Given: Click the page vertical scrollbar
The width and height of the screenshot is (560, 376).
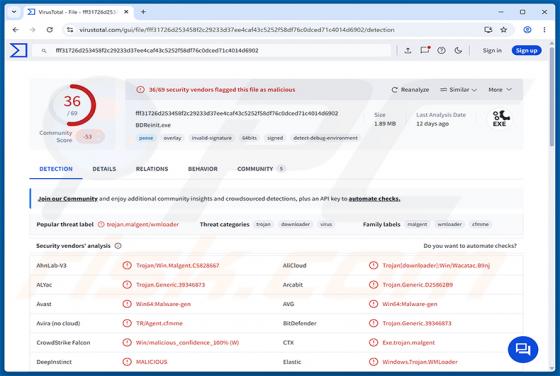Looking at the screenshot, I should point(552,96).
